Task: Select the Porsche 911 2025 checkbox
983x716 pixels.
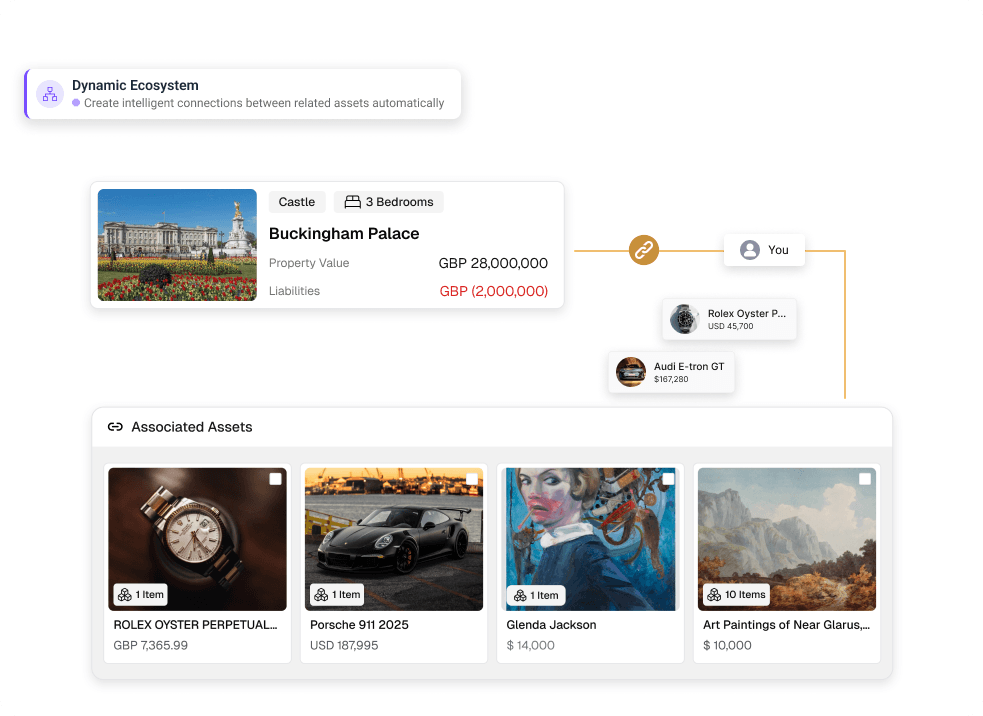Action: pyautogui.click(x=472, y=479)
